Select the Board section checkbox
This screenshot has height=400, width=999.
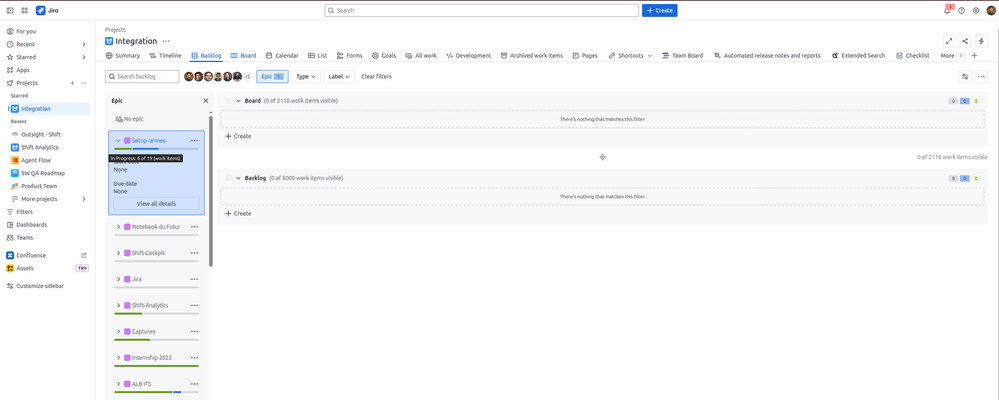tap(229, 101)
